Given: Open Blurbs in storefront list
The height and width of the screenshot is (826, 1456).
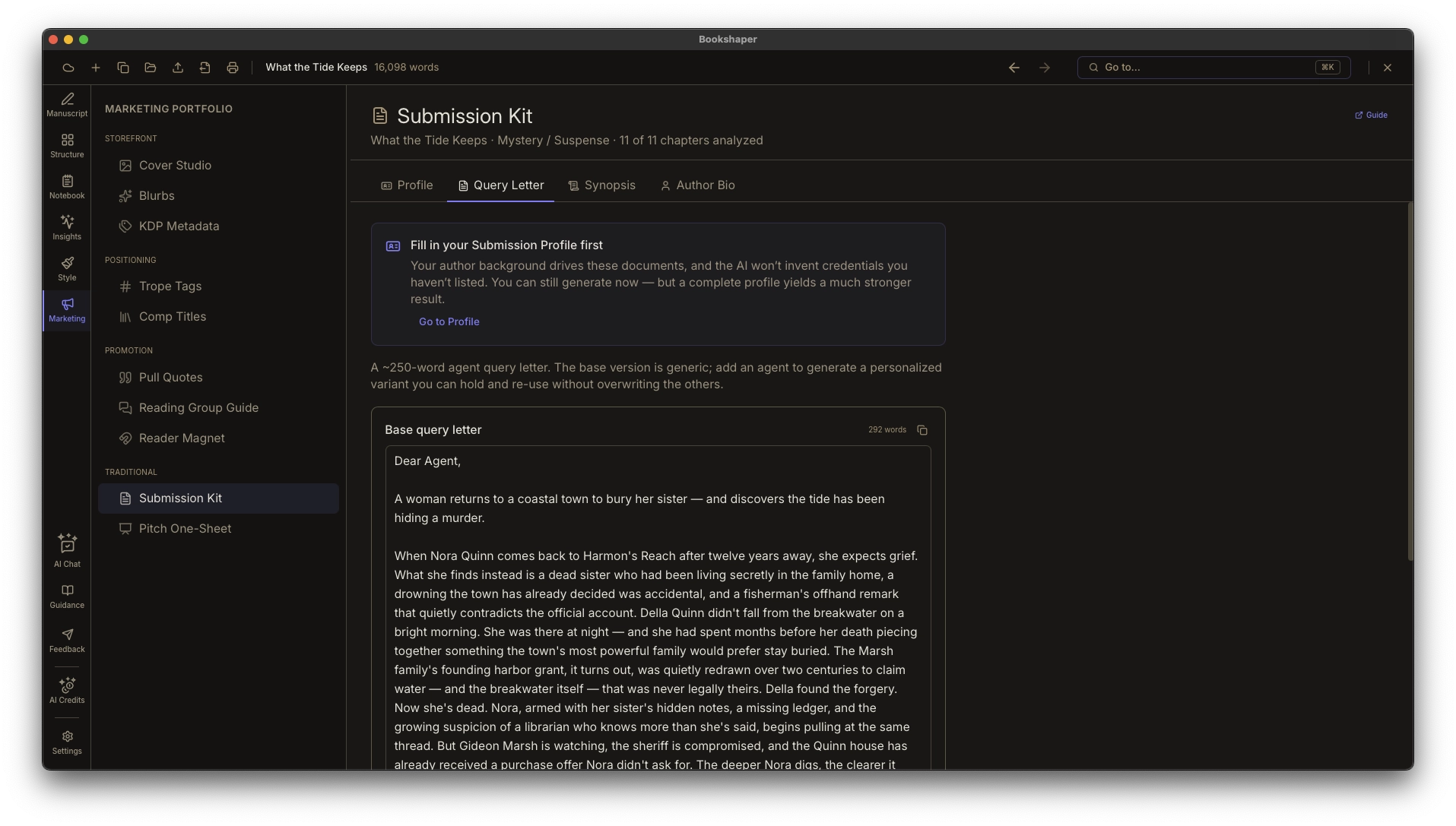Looking at the screenshot, I should 218,196.
